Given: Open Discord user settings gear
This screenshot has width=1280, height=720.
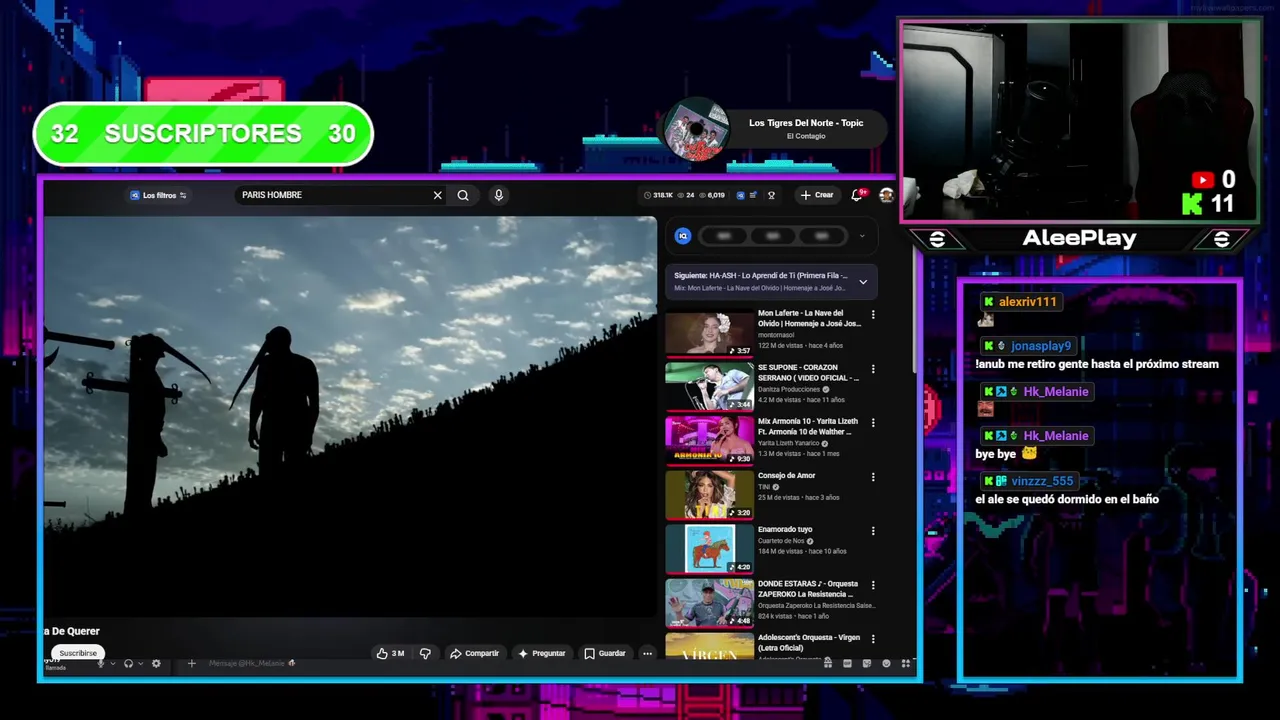Looking at the screenshot, I should (x=156, y=663).
